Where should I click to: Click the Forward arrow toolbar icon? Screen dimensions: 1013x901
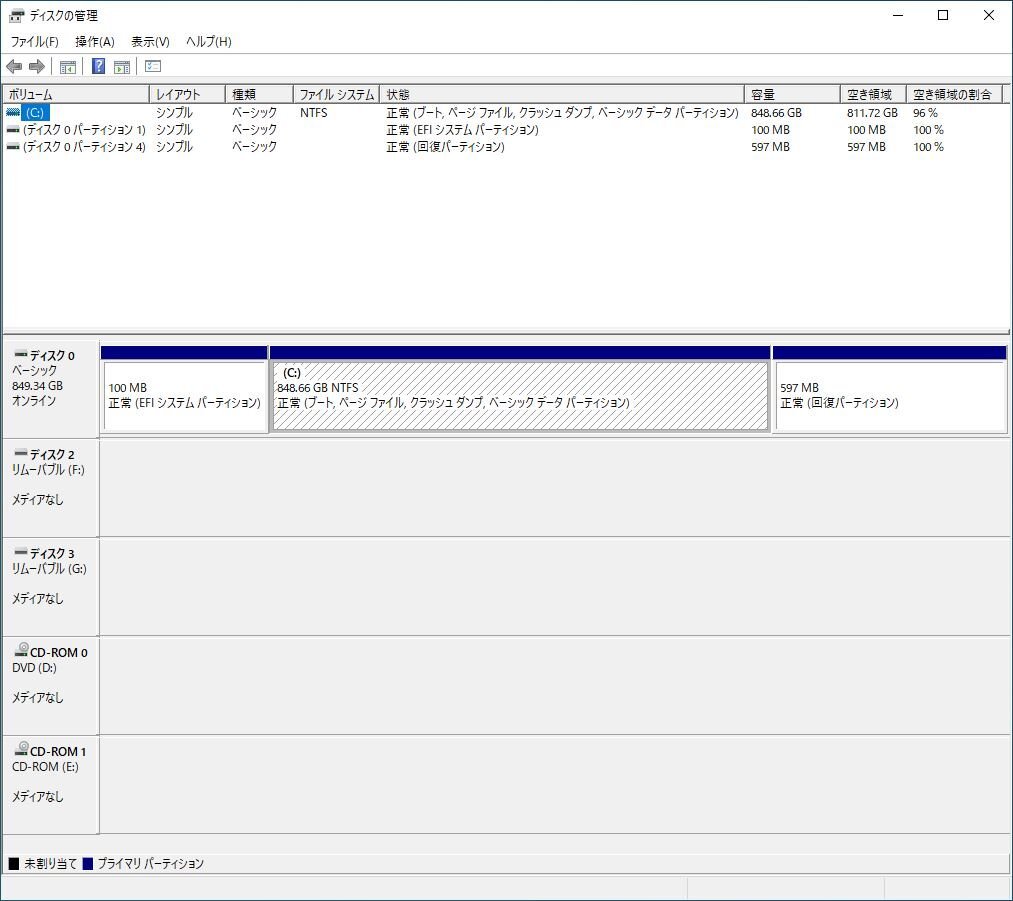tap(37, 67)
